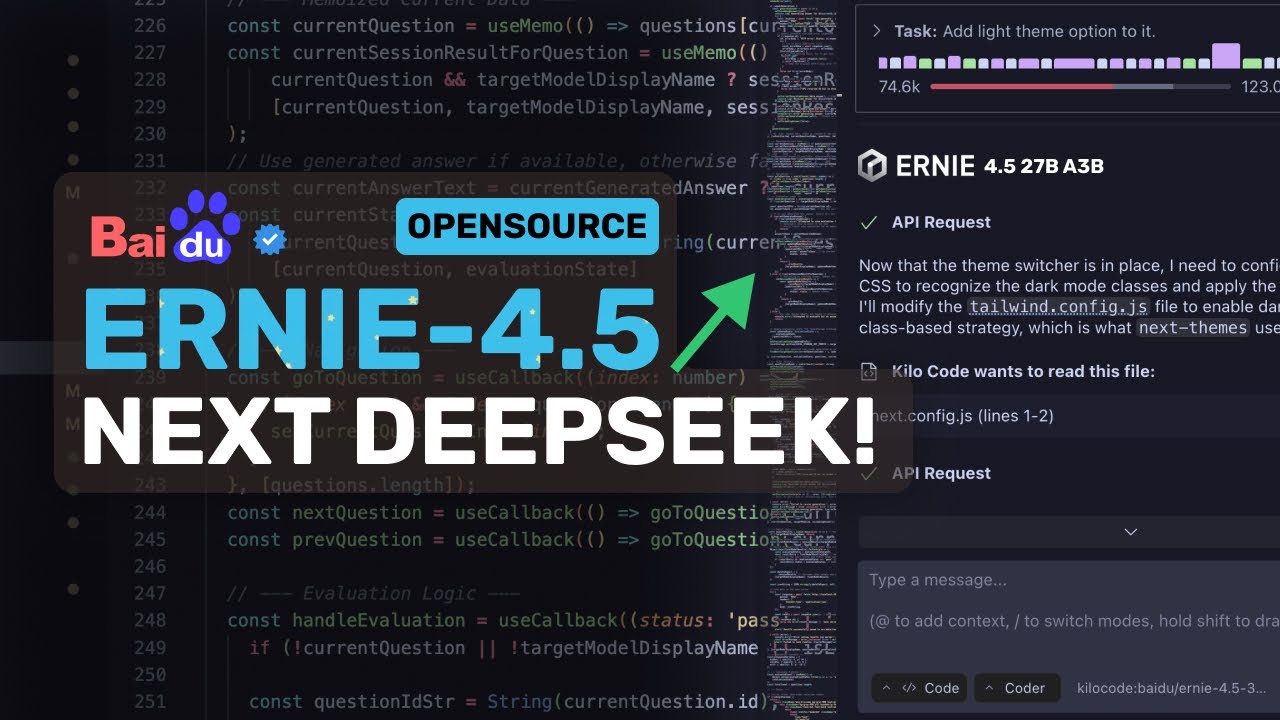
Task: Open the Code mode selector dropdown
Action: 919,688
